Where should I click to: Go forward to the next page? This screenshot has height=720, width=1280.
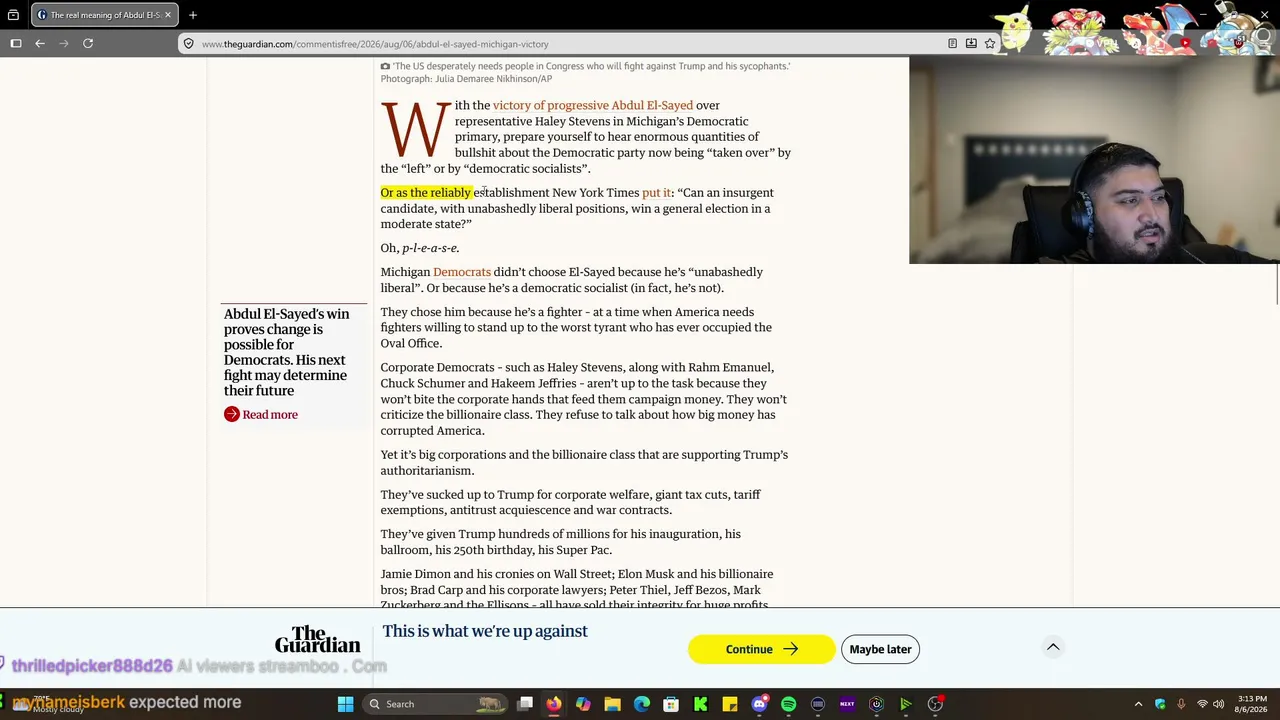coord(64,44)
